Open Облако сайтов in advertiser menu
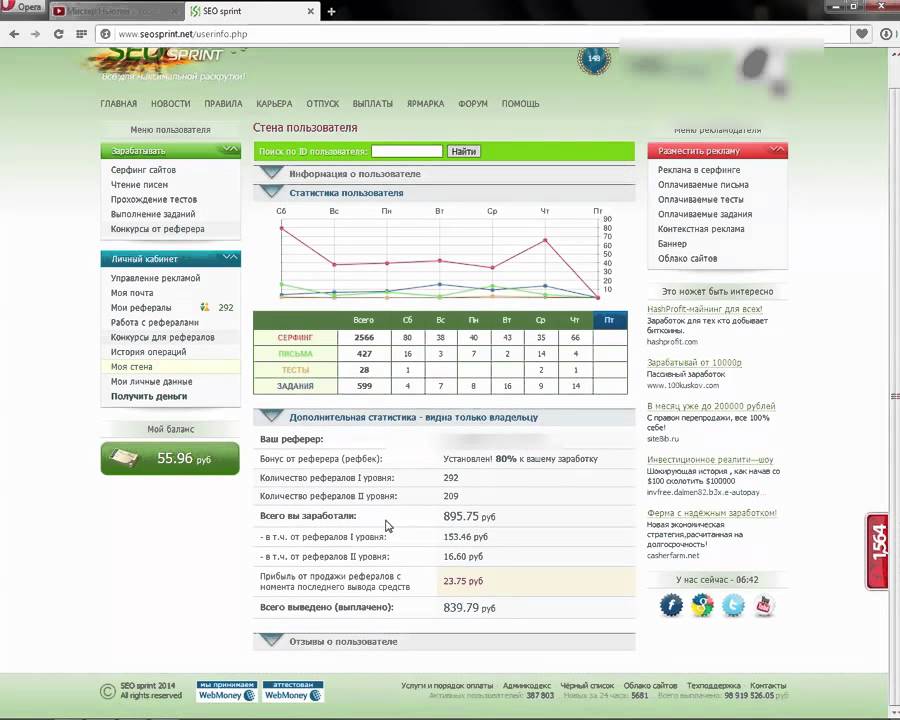 pos(687,258)
